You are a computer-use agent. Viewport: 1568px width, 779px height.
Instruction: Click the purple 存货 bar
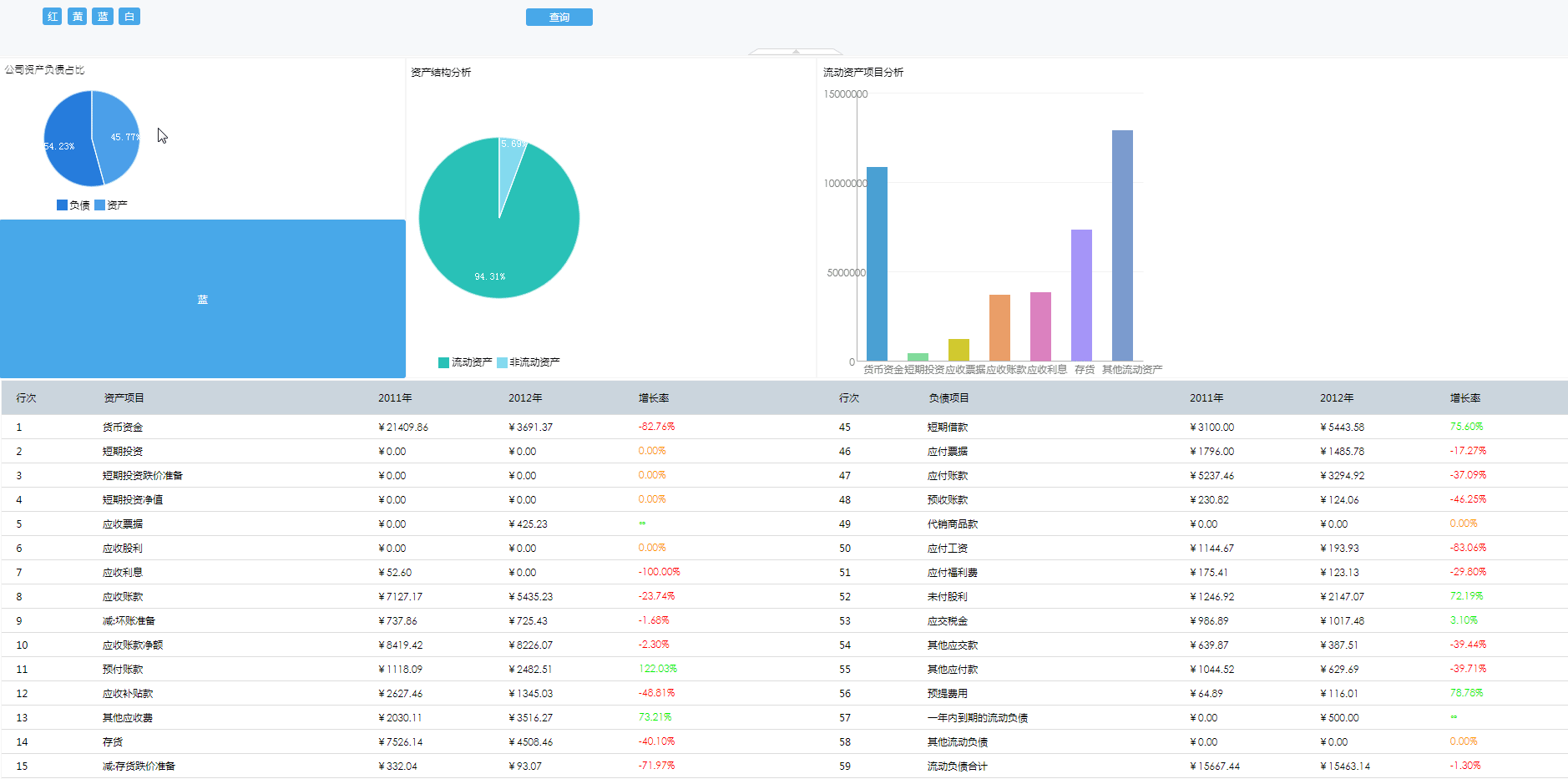pyautogui.click(x=1081, y=295)
